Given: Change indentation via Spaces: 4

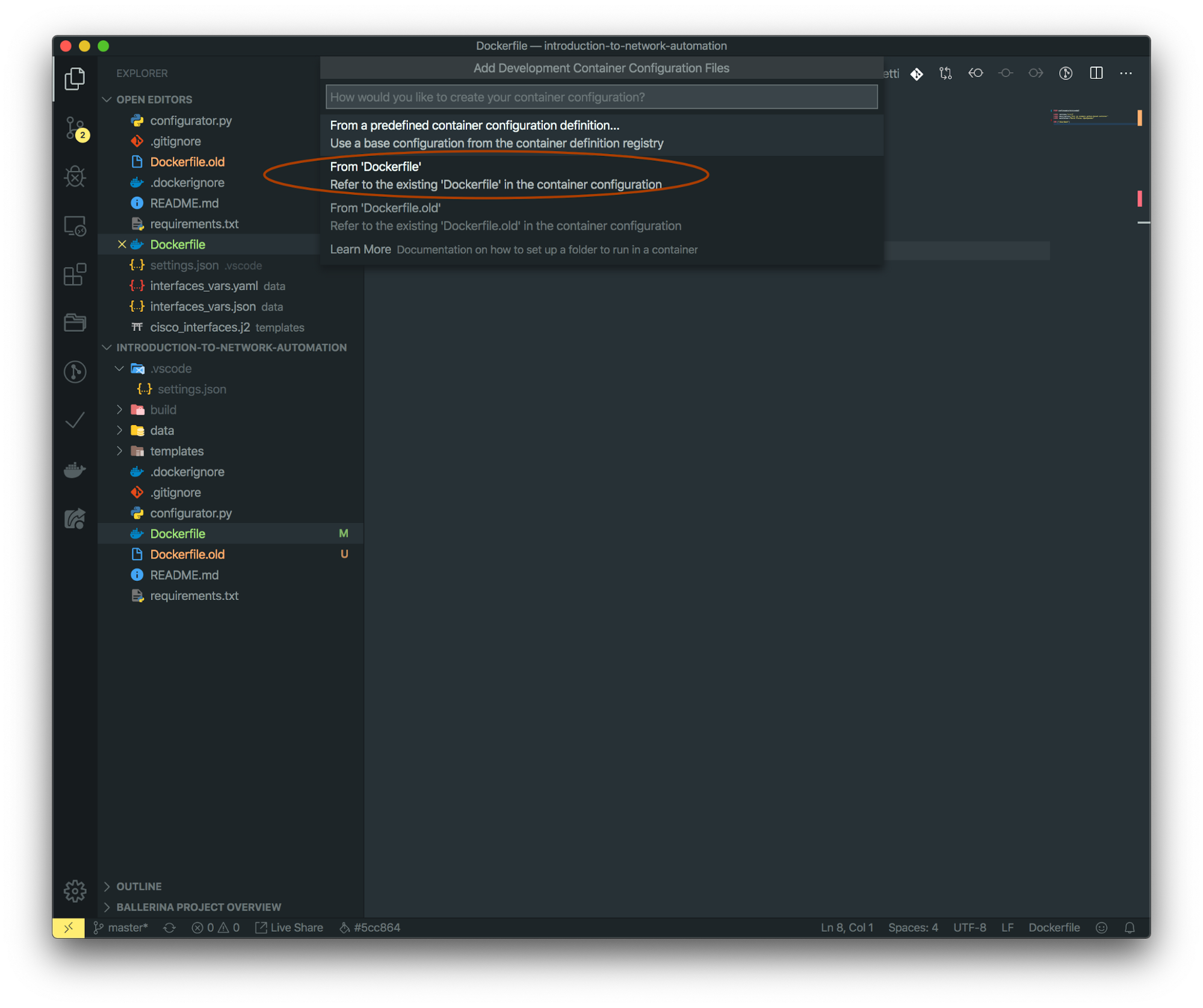Looking at the screenshot, I should pos(913,927).
